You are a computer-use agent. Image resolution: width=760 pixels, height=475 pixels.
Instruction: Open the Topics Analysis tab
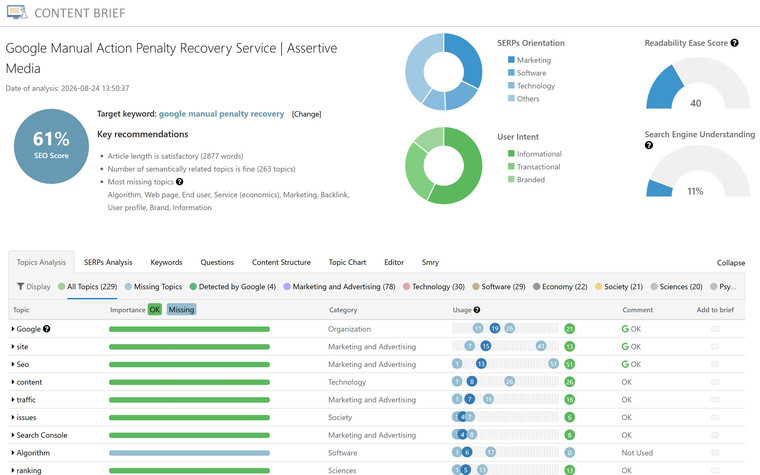click(x=41, y=262)
